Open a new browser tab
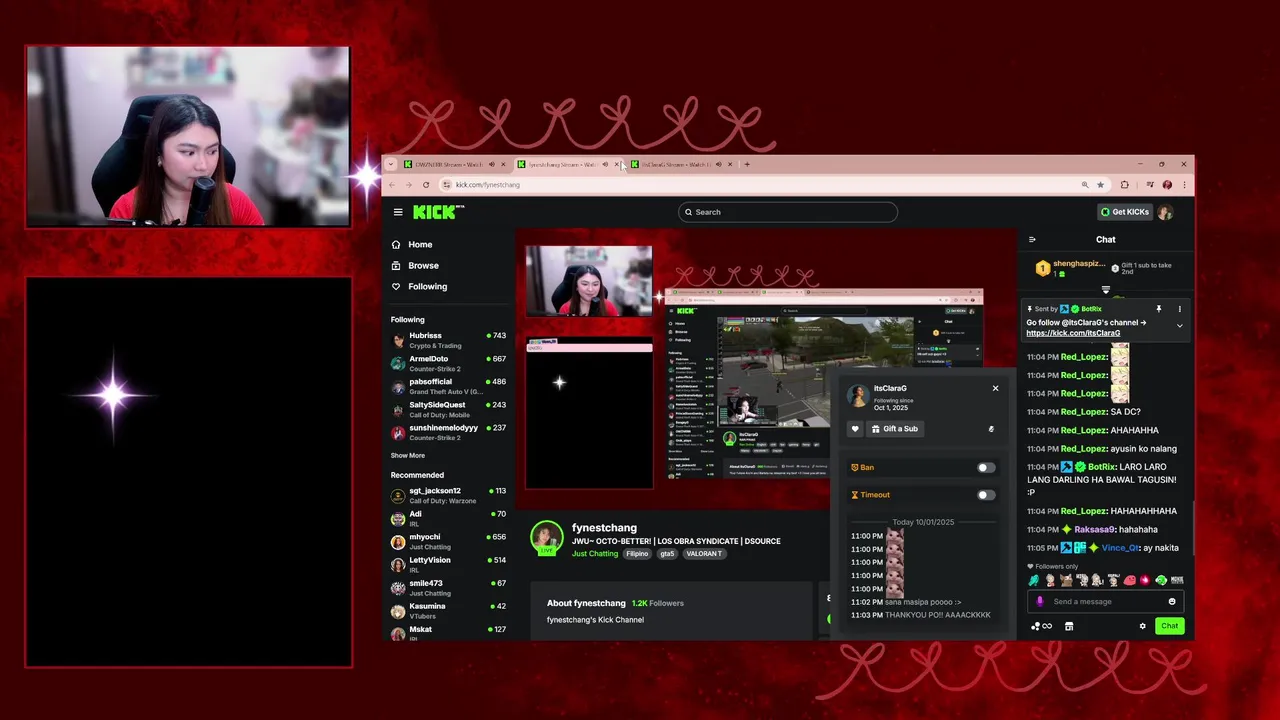The height and width of the screenshot is (720, 1280). point(747,164)
